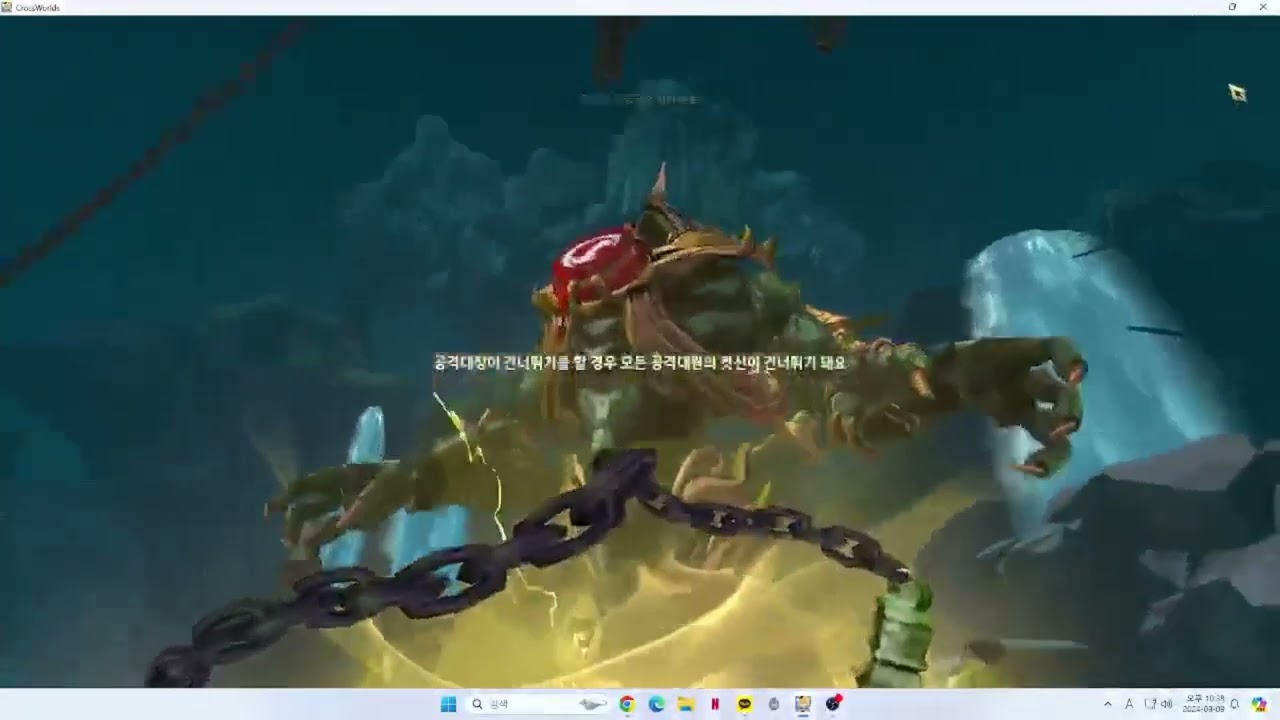The width and height of the screenshot is (1280, 720).
Task: Click the taskbar search box
Action: tap(539, 704)
